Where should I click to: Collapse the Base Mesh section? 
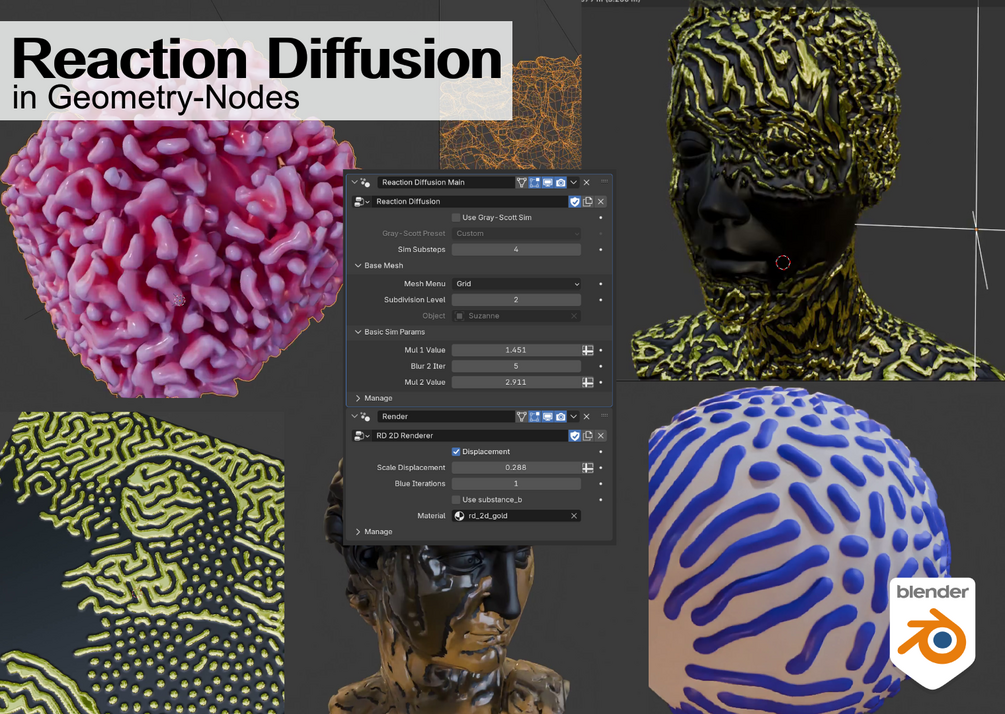pyautogui.click(x=358, y=265)
